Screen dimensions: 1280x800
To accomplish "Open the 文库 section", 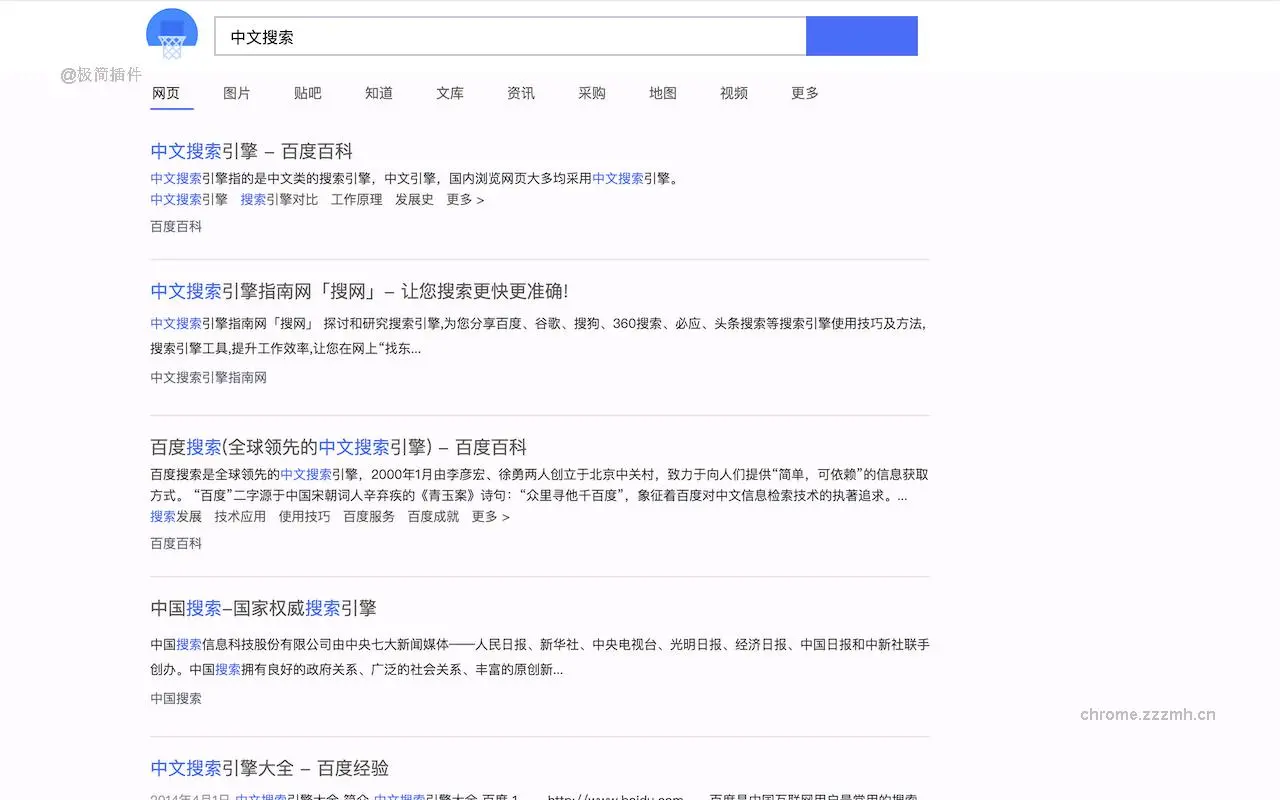I will click(x=450, y=93).
